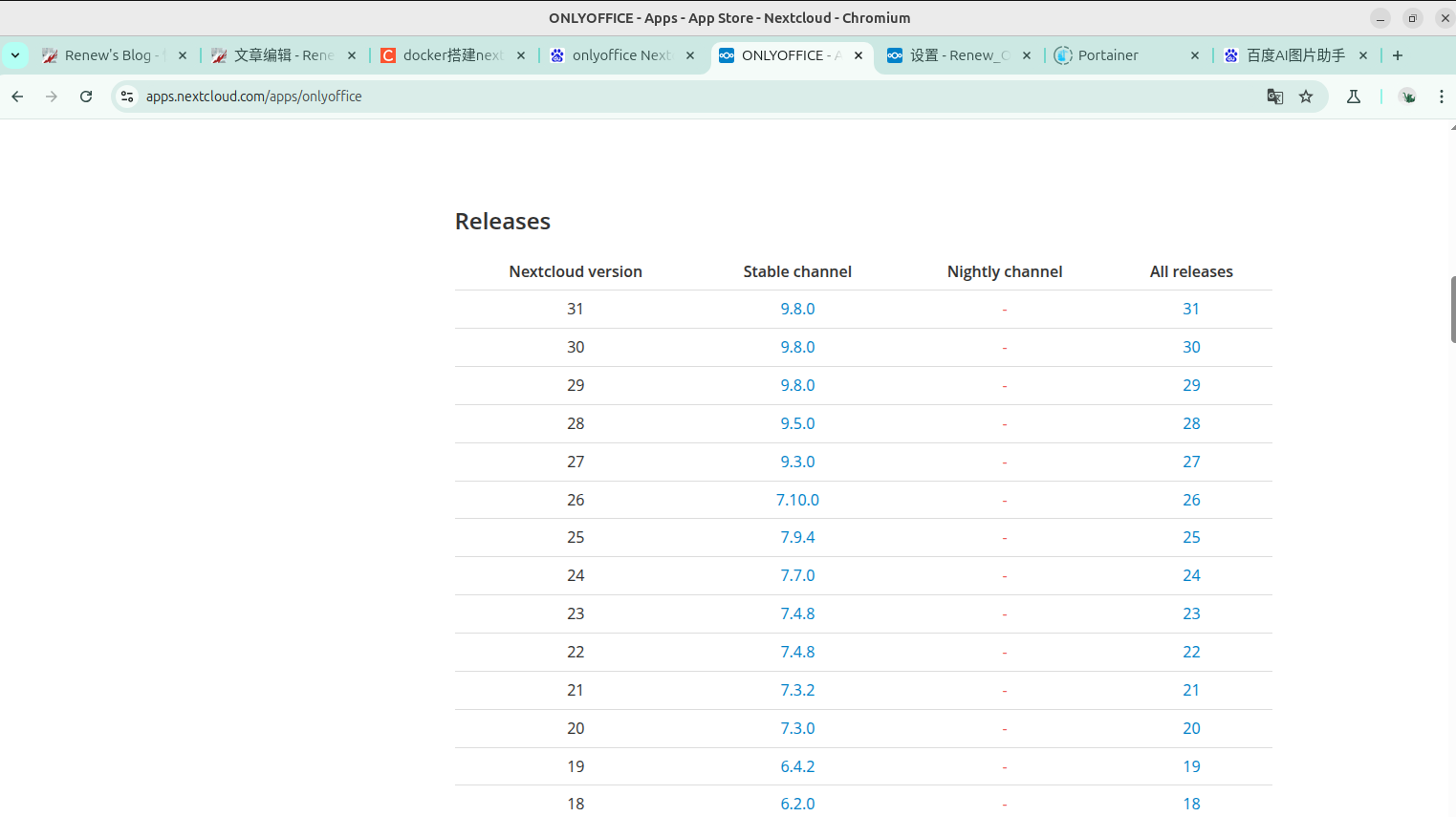This screenshot has width=1456, height=817.
Task: Open All releases link 19
Action: click(1191, 766)
